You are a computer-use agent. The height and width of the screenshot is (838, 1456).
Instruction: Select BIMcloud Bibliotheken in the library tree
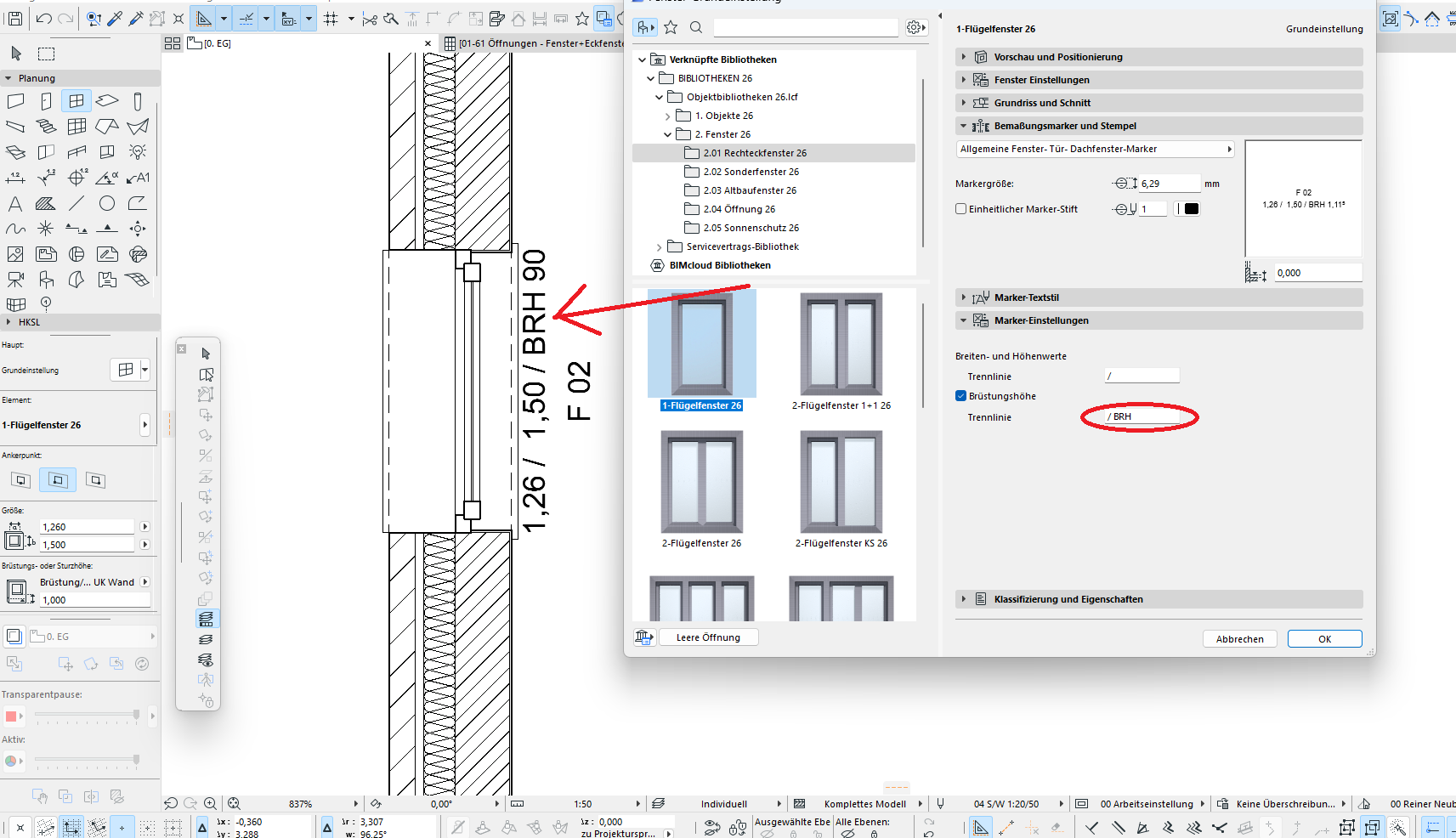(720, 265)
